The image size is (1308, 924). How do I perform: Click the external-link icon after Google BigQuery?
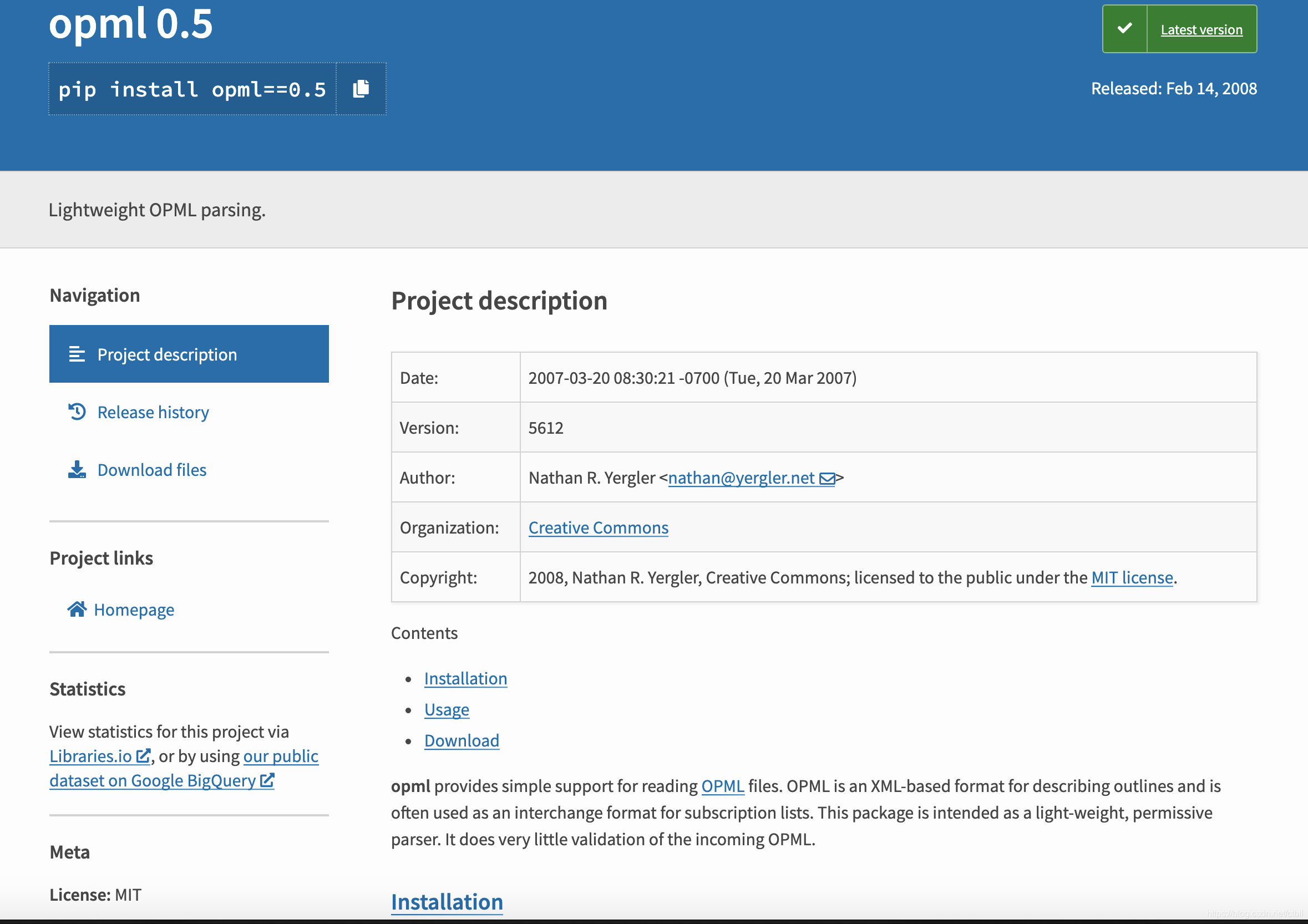click(267, 780)
